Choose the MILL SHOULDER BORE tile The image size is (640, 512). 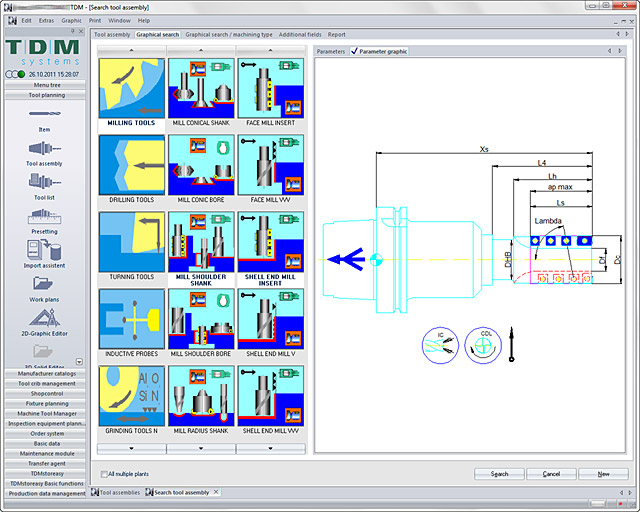coord(201,318)
